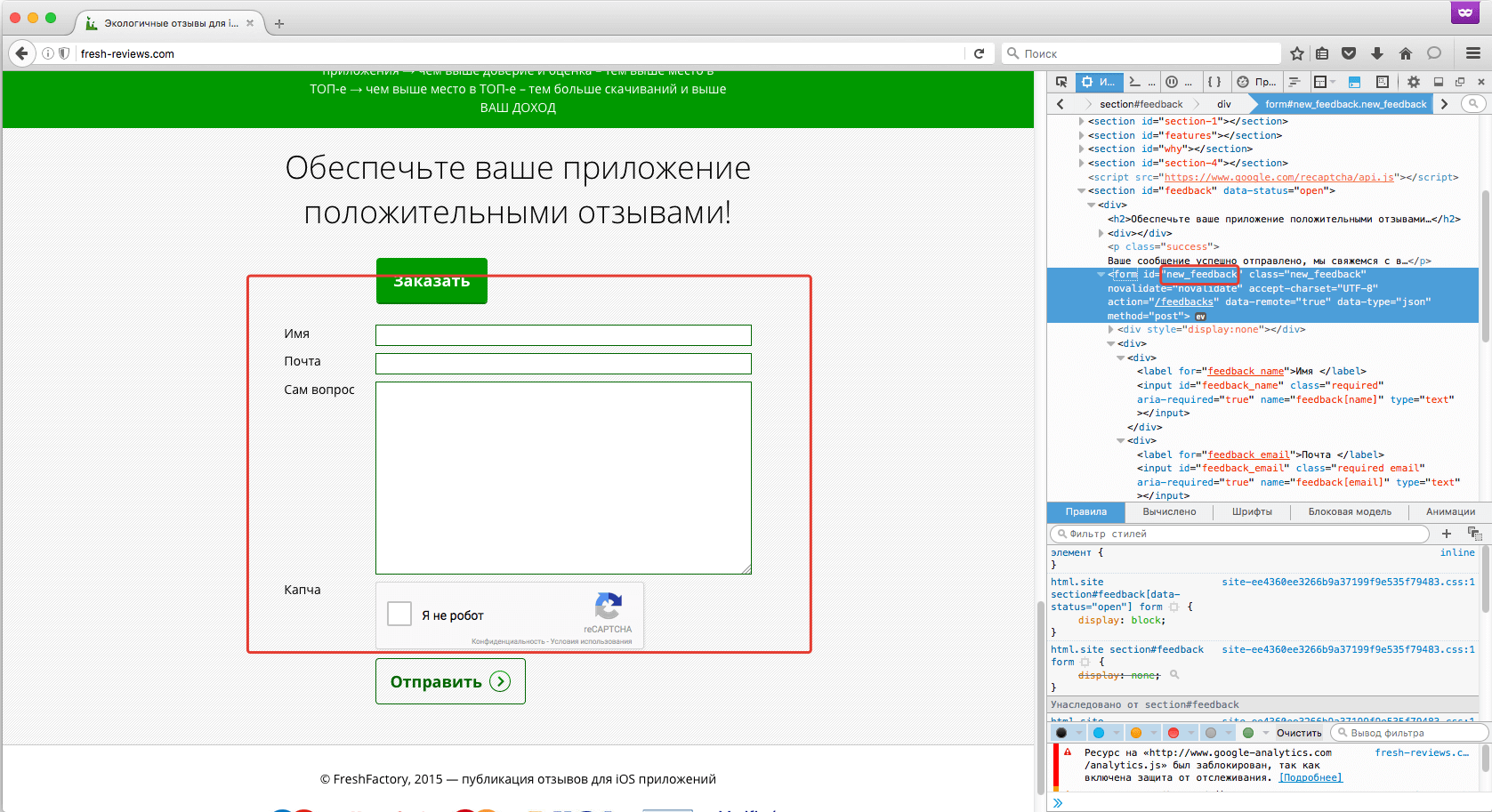
Task: Open the 'Блоковая модель' tab
Action: click(1350, 511)
